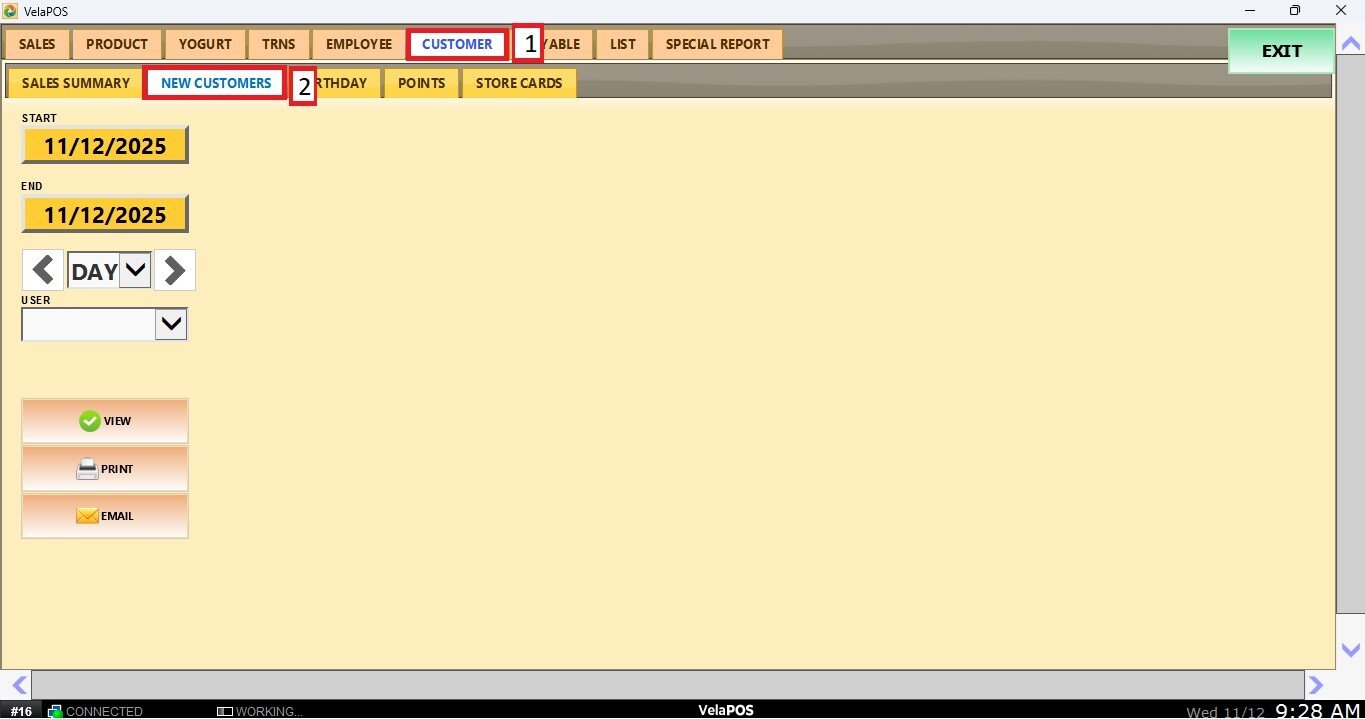Expand the DAY period dropdown
The height and width of the screenshot is (719, 1365).
pyautogui.click(x=135, y=271)
